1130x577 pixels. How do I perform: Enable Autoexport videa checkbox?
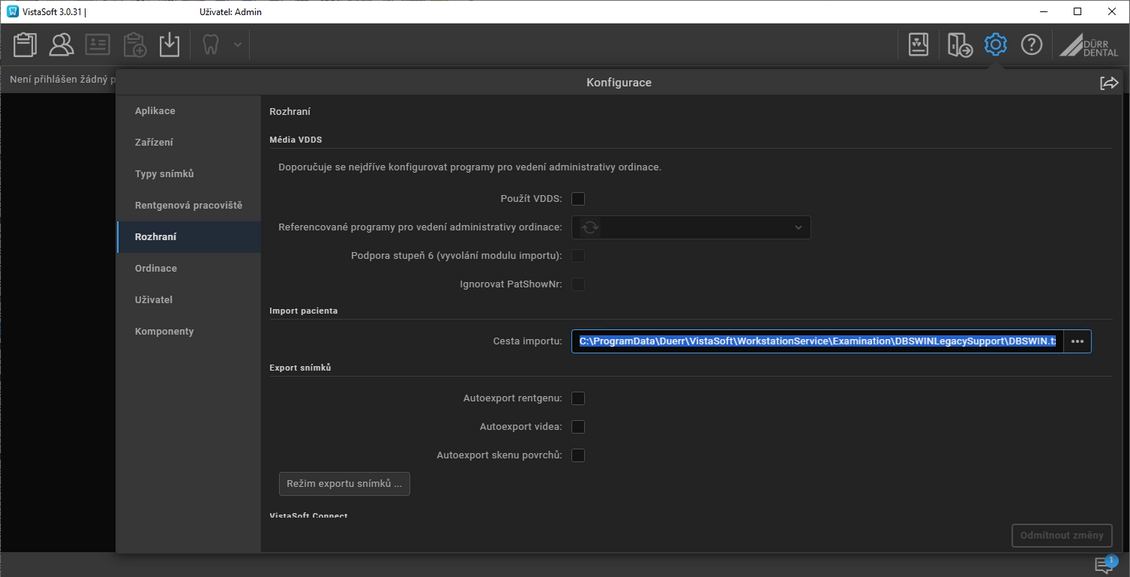578,427
